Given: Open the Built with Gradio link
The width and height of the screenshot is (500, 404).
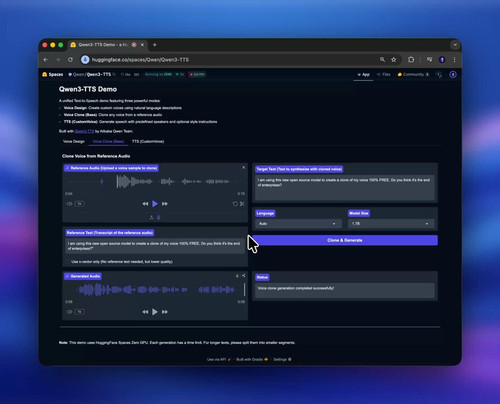Looking at the screenshot, I should [x=252, y=359].
